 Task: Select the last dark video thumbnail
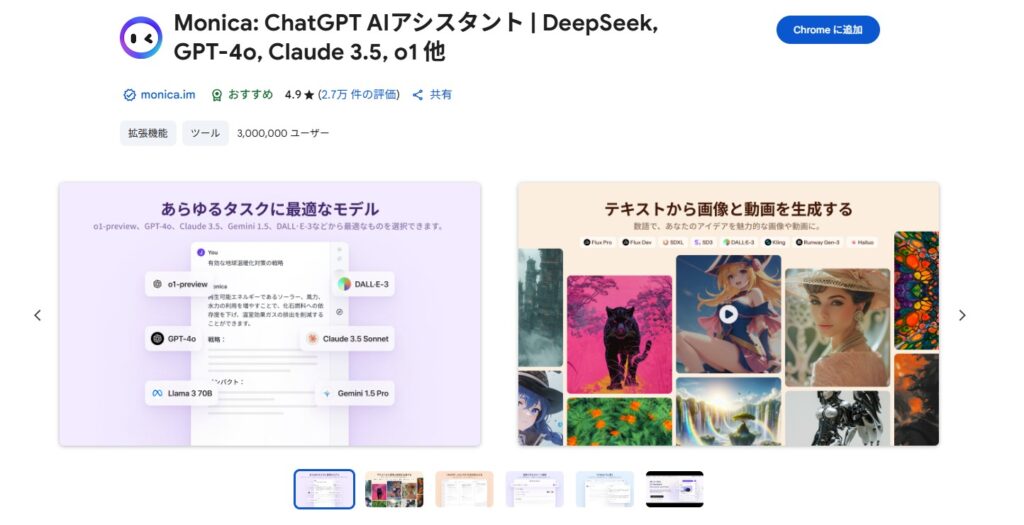(675, 489)
